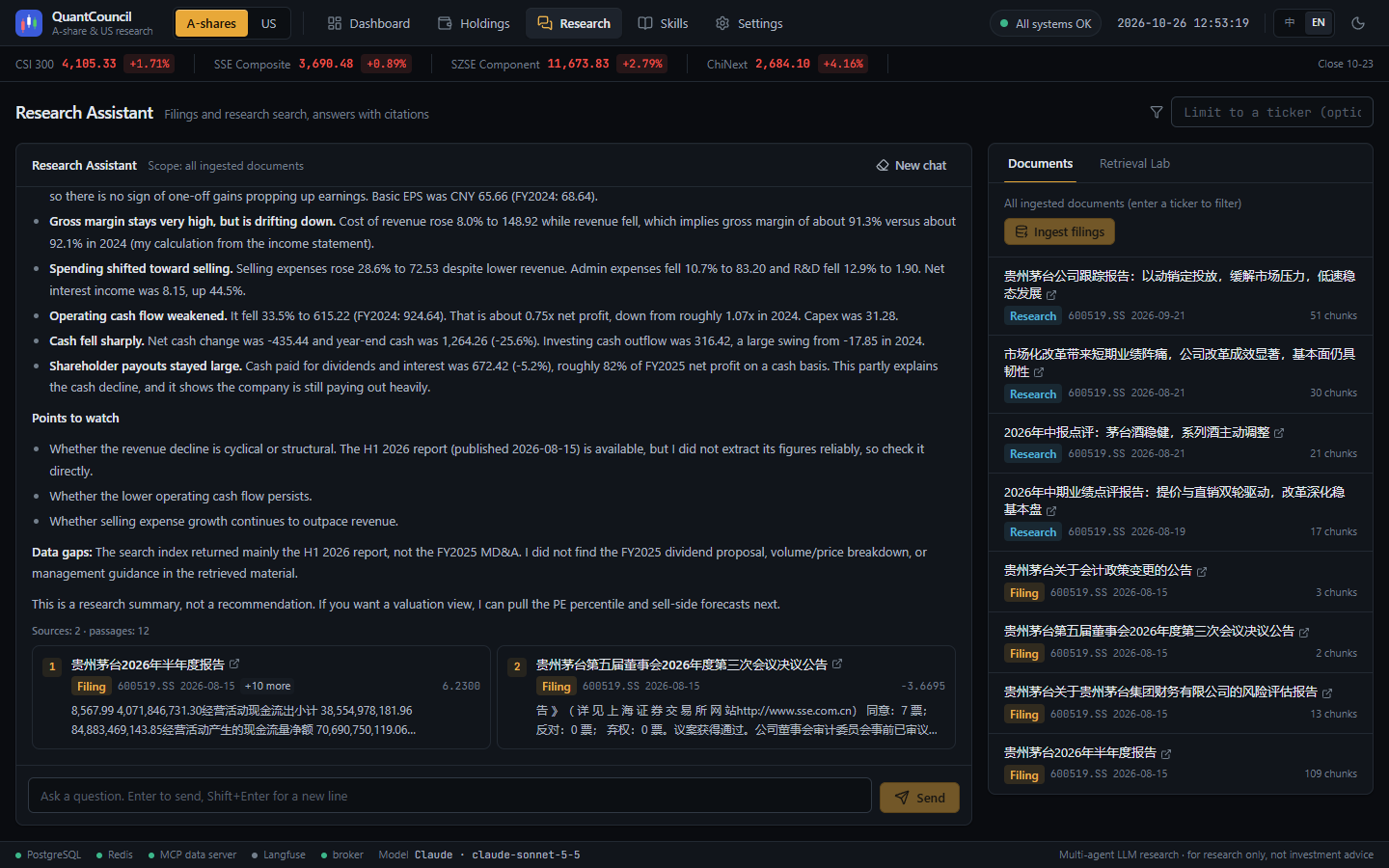The height and width of the screenshot is (868, 1389).
Task: Click the MCP data server status
Action: pos(192,854)
